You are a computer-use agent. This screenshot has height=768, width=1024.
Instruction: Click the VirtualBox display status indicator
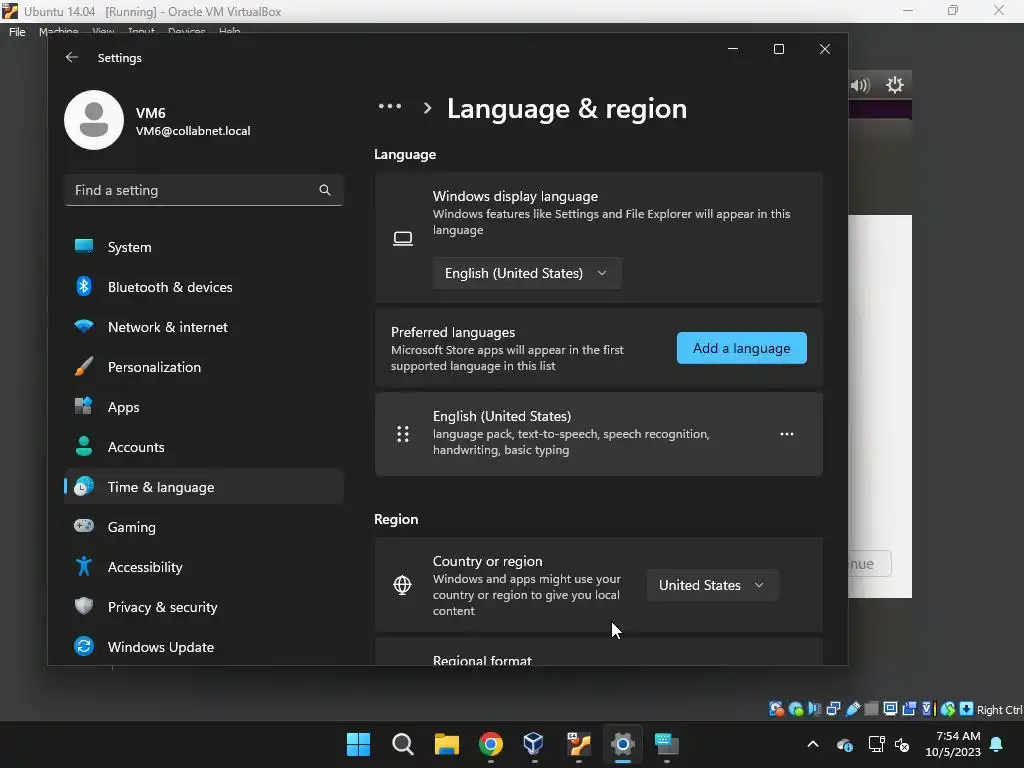coord(890,709)
